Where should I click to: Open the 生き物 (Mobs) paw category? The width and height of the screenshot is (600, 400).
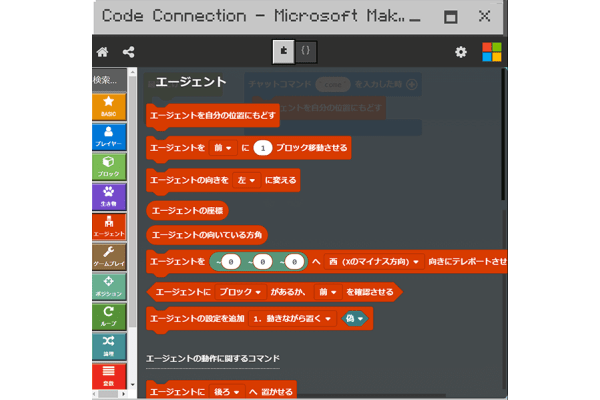108,196
